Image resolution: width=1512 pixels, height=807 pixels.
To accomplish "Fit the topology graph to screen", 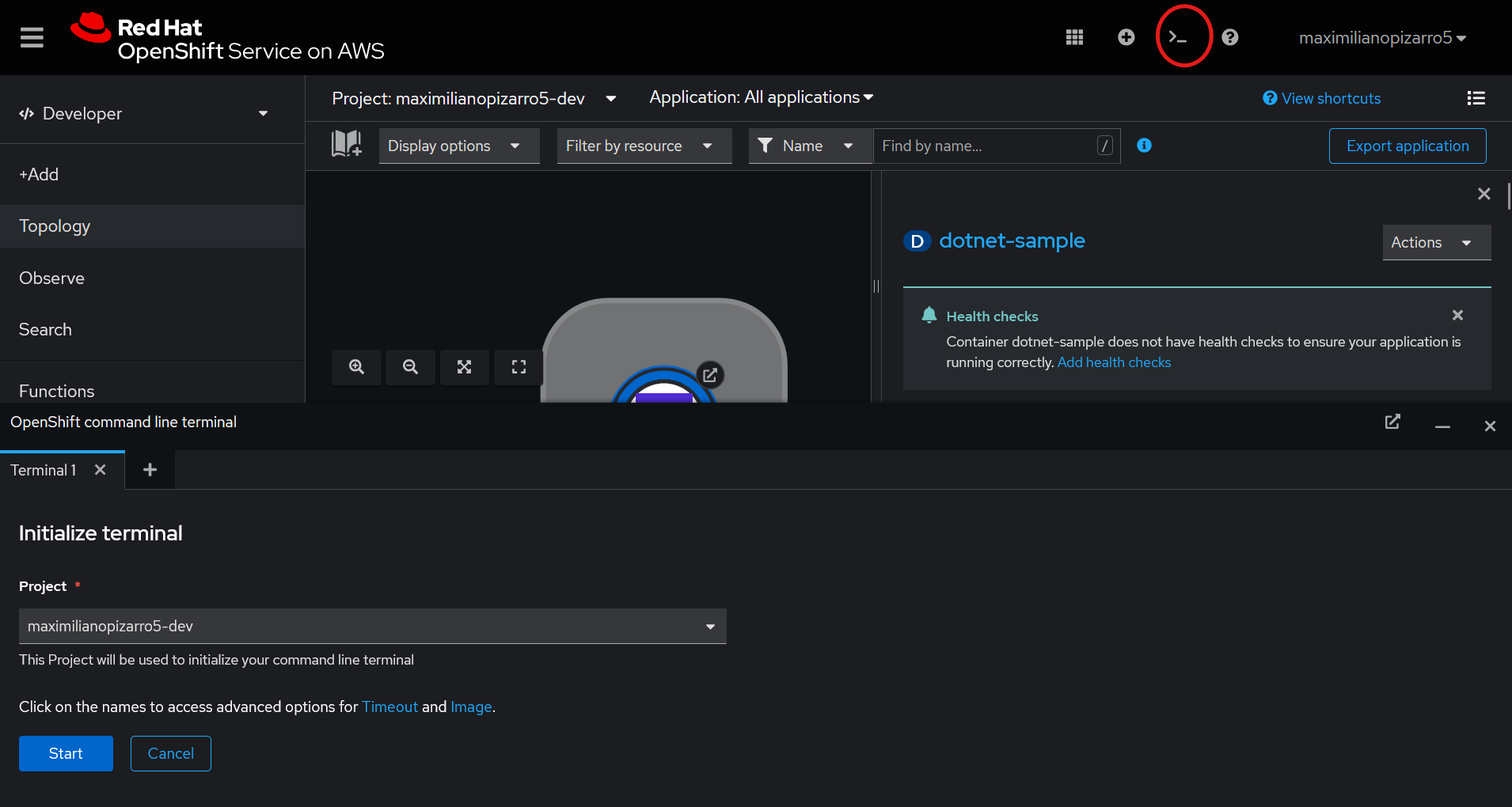I will click(x=465, y=367).
